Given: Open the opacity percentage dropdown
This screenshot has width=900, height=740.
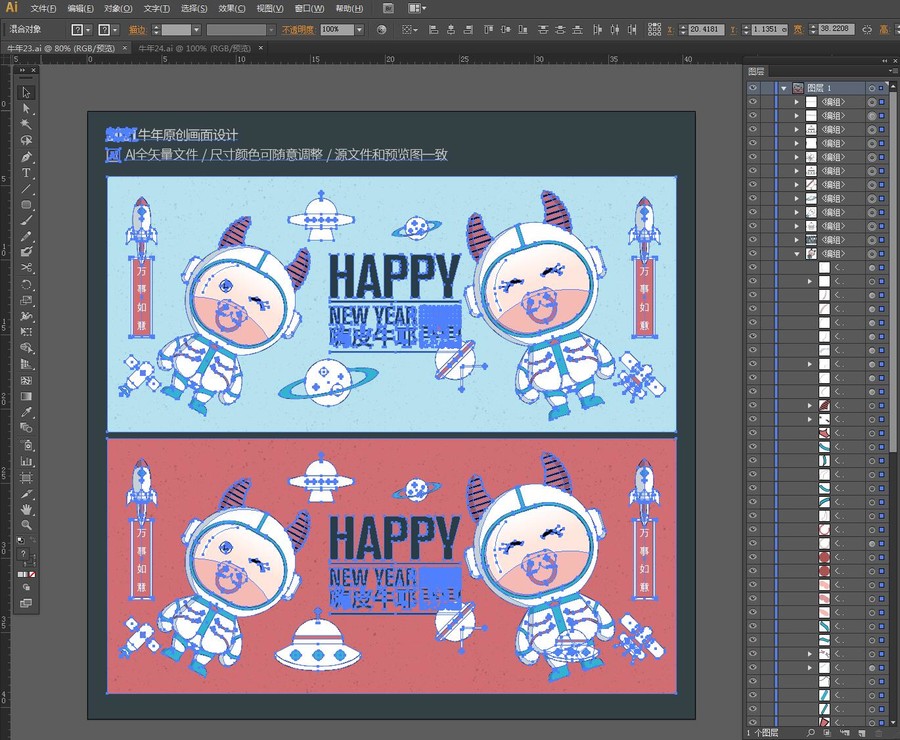Looking at the screenshot, I should [x=359, y=29].
